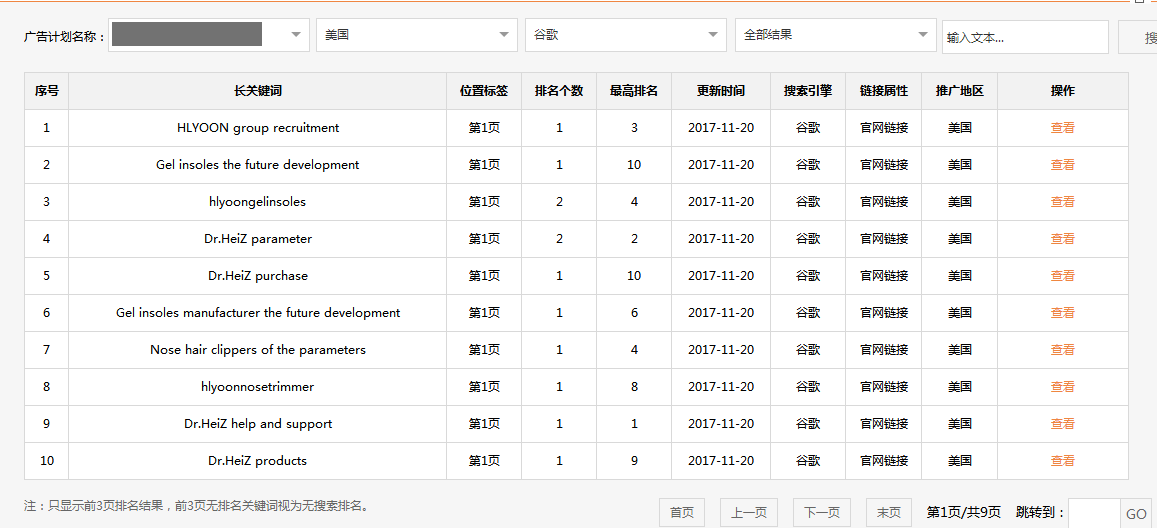Click the GO jump button
This screenshot has height=528, width=1157.
[x=1136, y=514]
